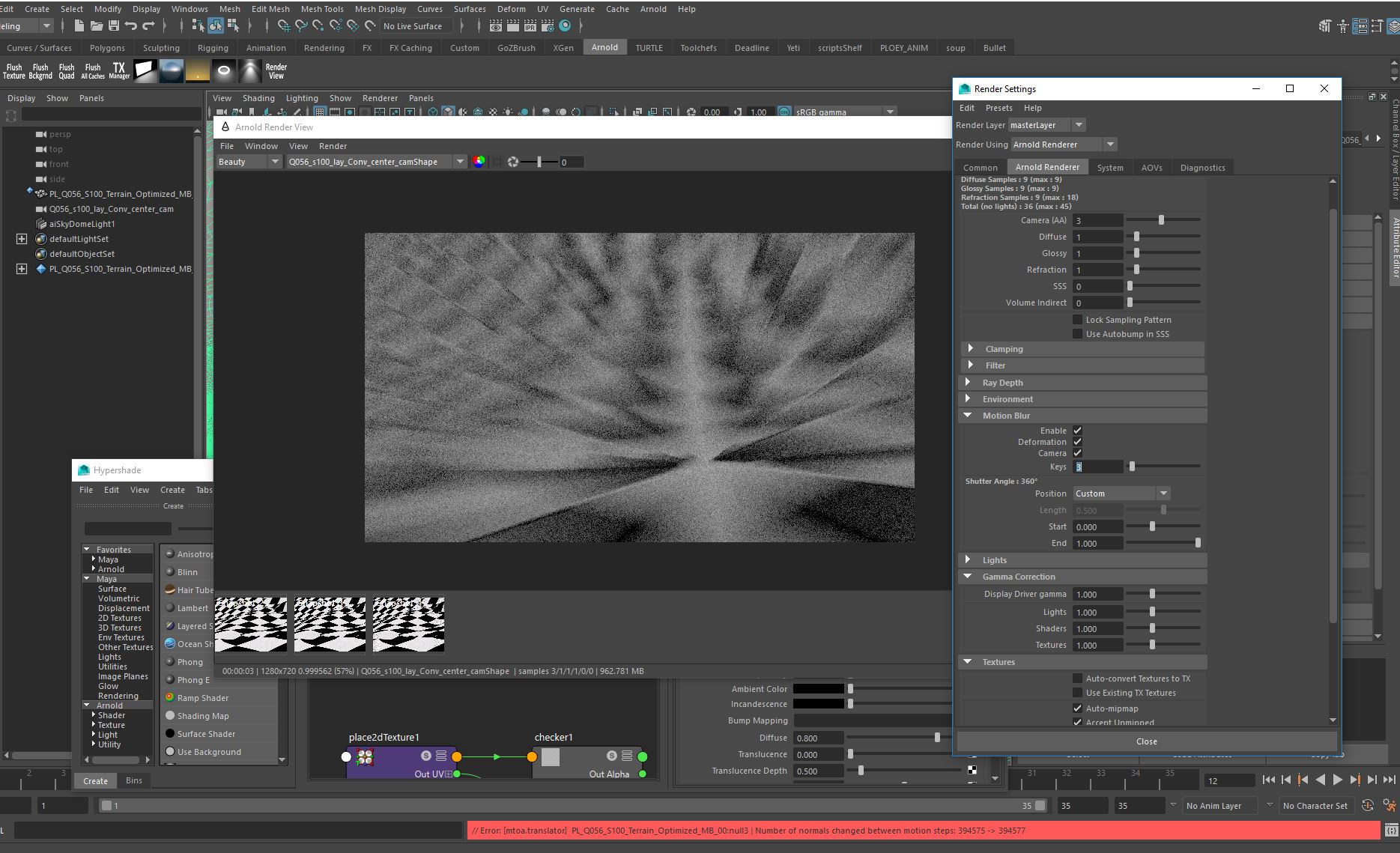Create an area light using the Arnold shelf icon
This screenshot has height=853, width=1400.
[x=145, y=70]
